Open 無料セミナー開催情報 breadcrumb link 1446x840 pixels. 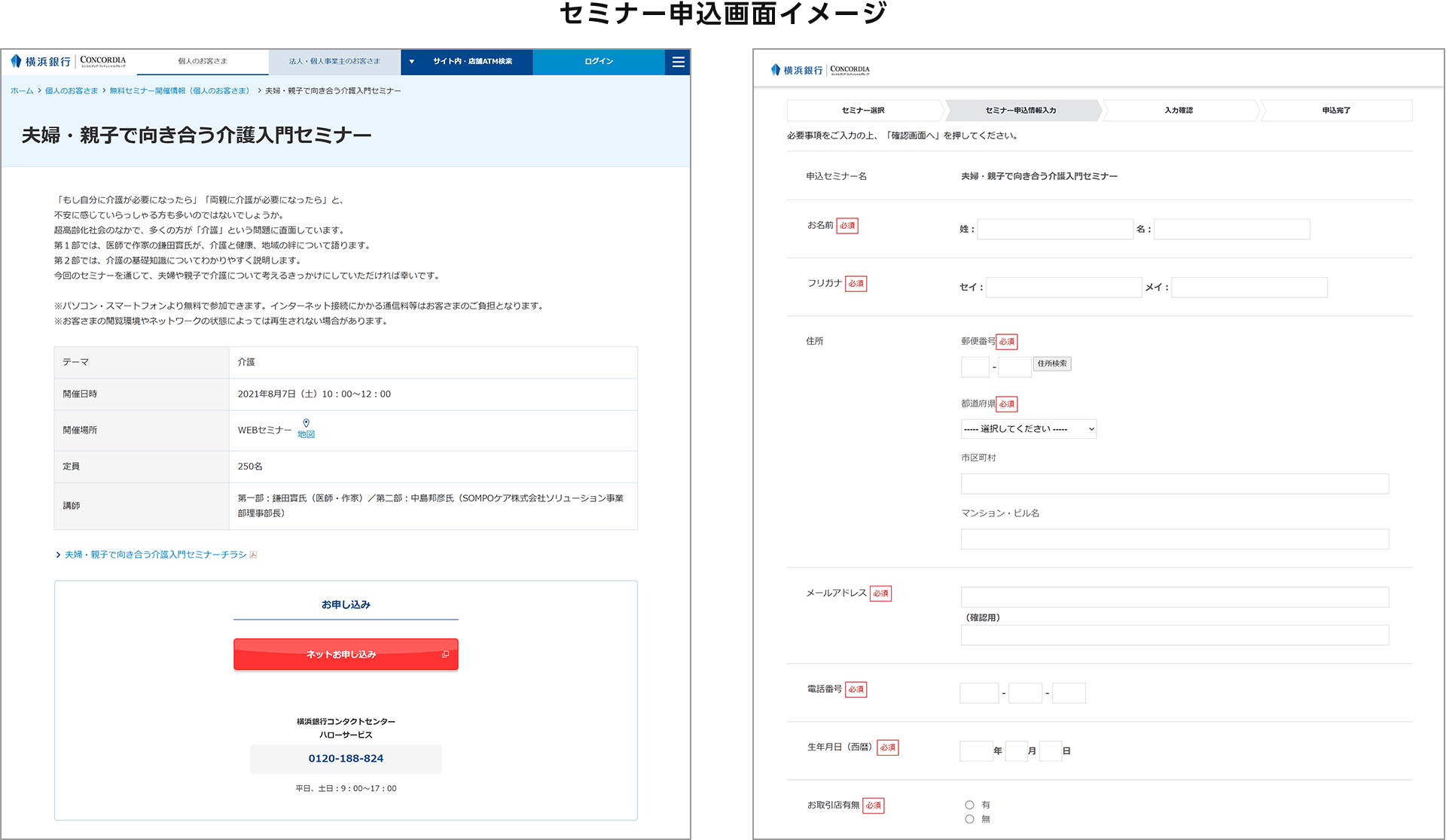179,91
